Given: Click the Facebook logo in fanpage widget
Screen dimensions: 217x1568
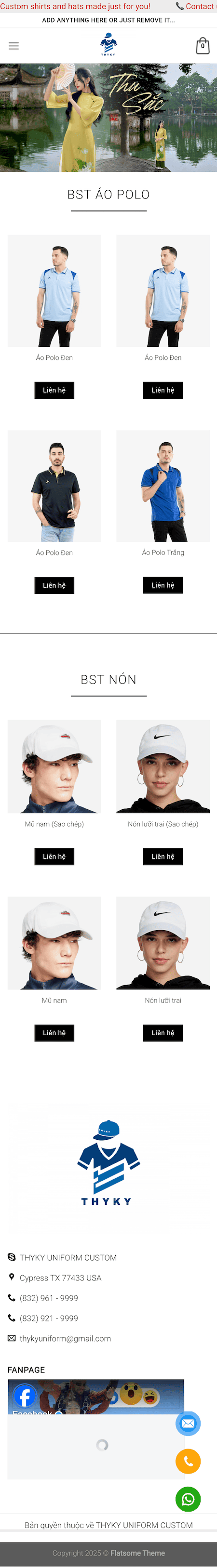Looking at the screenshot, I should pos(25,1396).
